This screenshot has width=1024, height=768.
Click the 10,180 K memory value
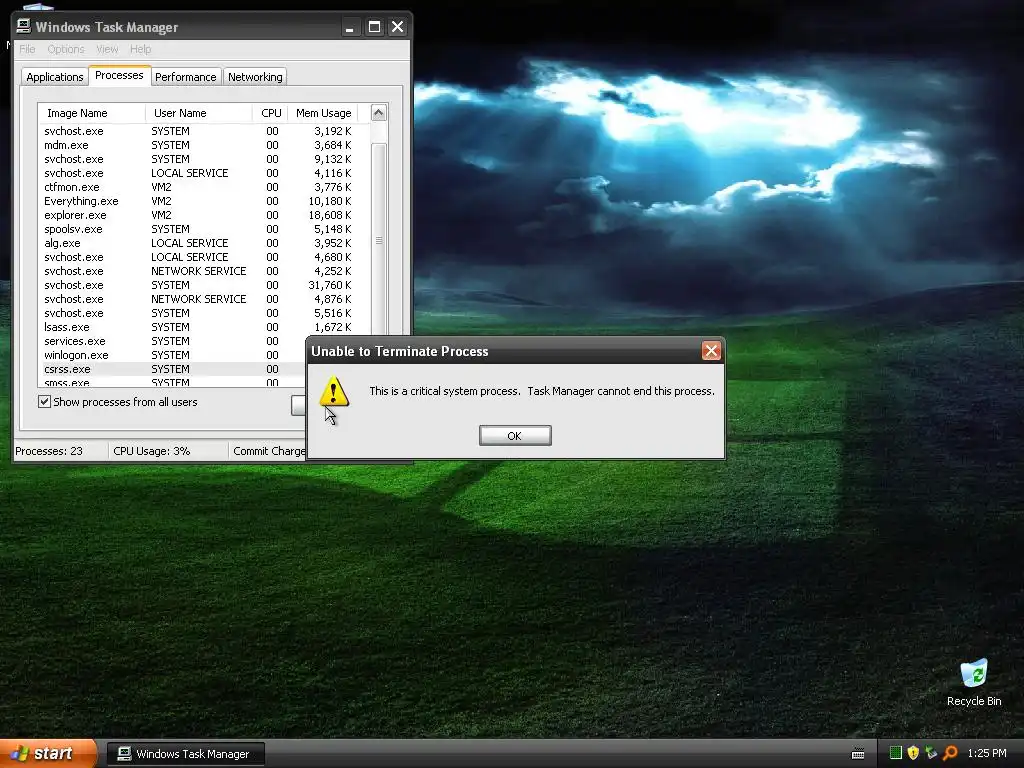[x=330, y=201]
